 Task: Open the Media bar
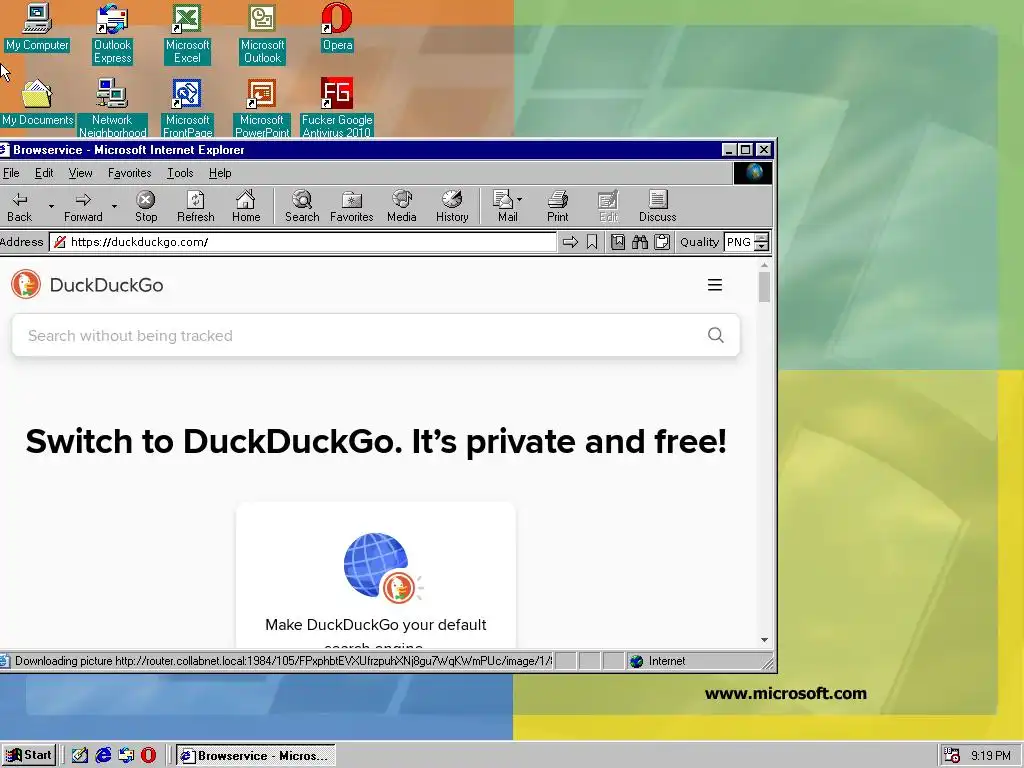click(402, 206)
